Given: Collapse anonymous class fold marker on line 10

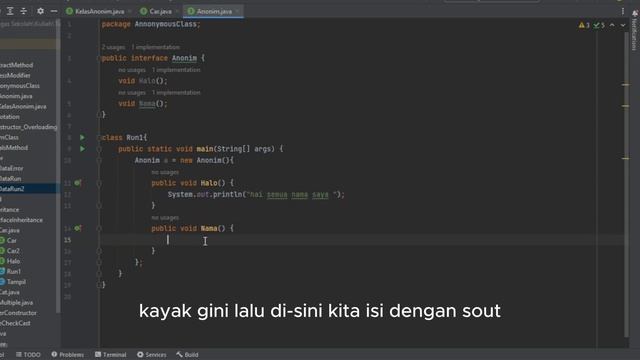Looking at the screenshot, I should coord(99,160).
